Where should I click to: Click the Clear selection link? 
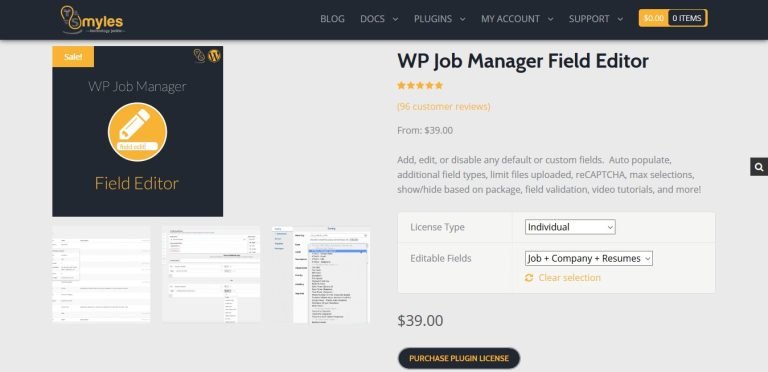click(x=569, y=278)
